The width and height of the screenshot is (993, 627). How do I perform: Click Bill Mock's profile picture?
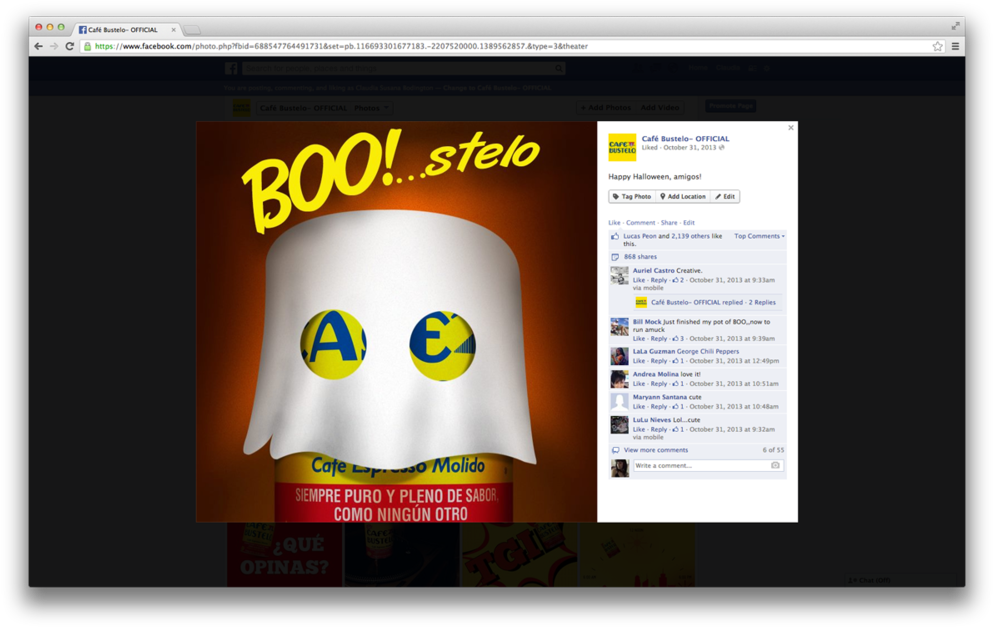point(619,327)
